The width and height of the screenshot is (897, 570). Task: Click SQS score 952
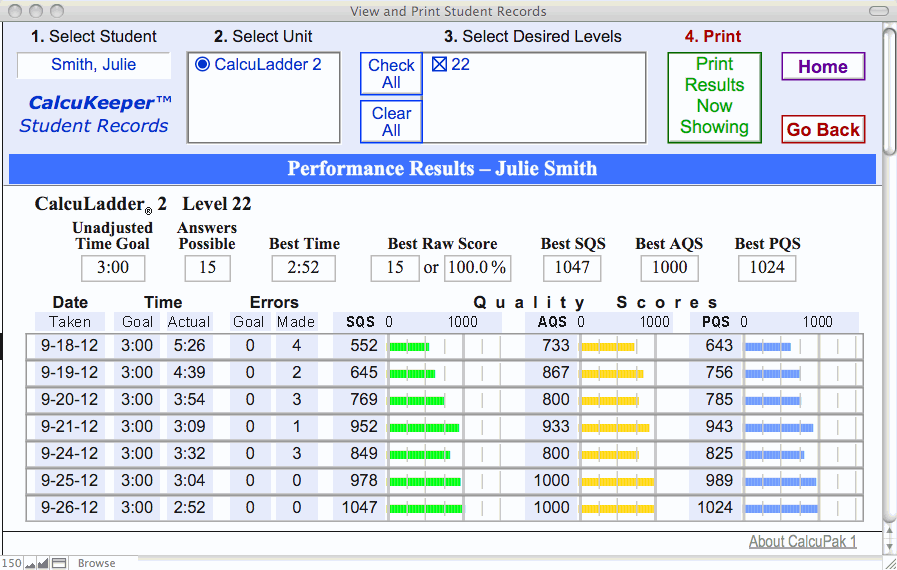364,426
